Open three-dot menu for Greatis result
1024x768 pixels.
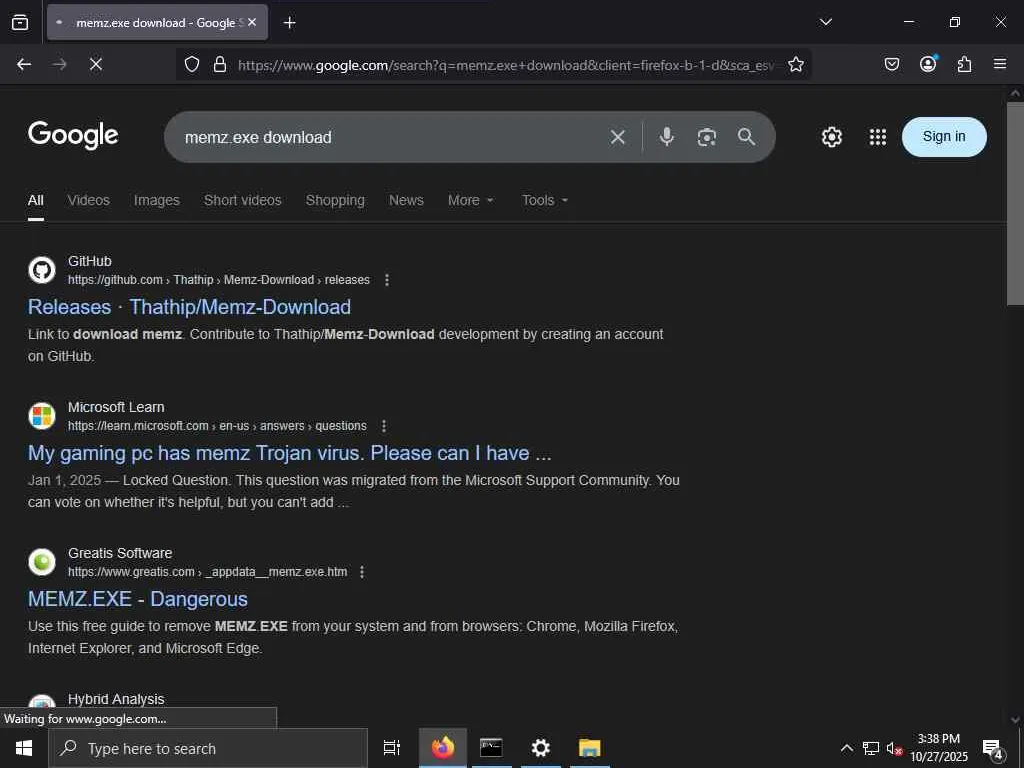pos(362,572)
